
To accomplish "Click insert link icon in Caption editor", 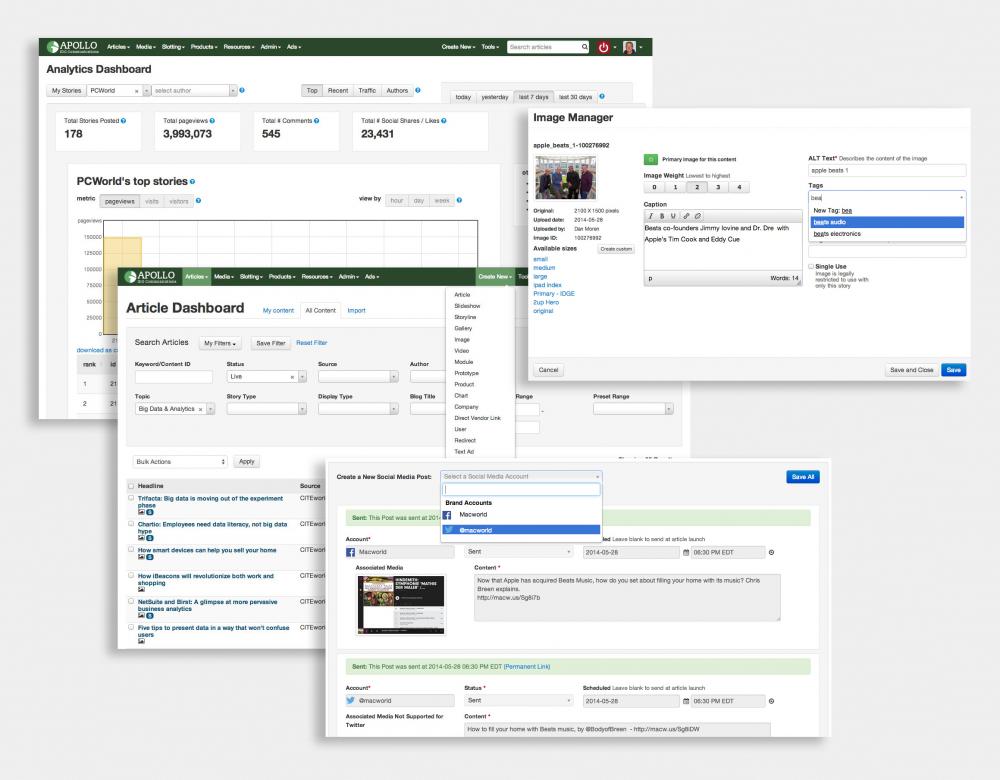I will 686,216.
